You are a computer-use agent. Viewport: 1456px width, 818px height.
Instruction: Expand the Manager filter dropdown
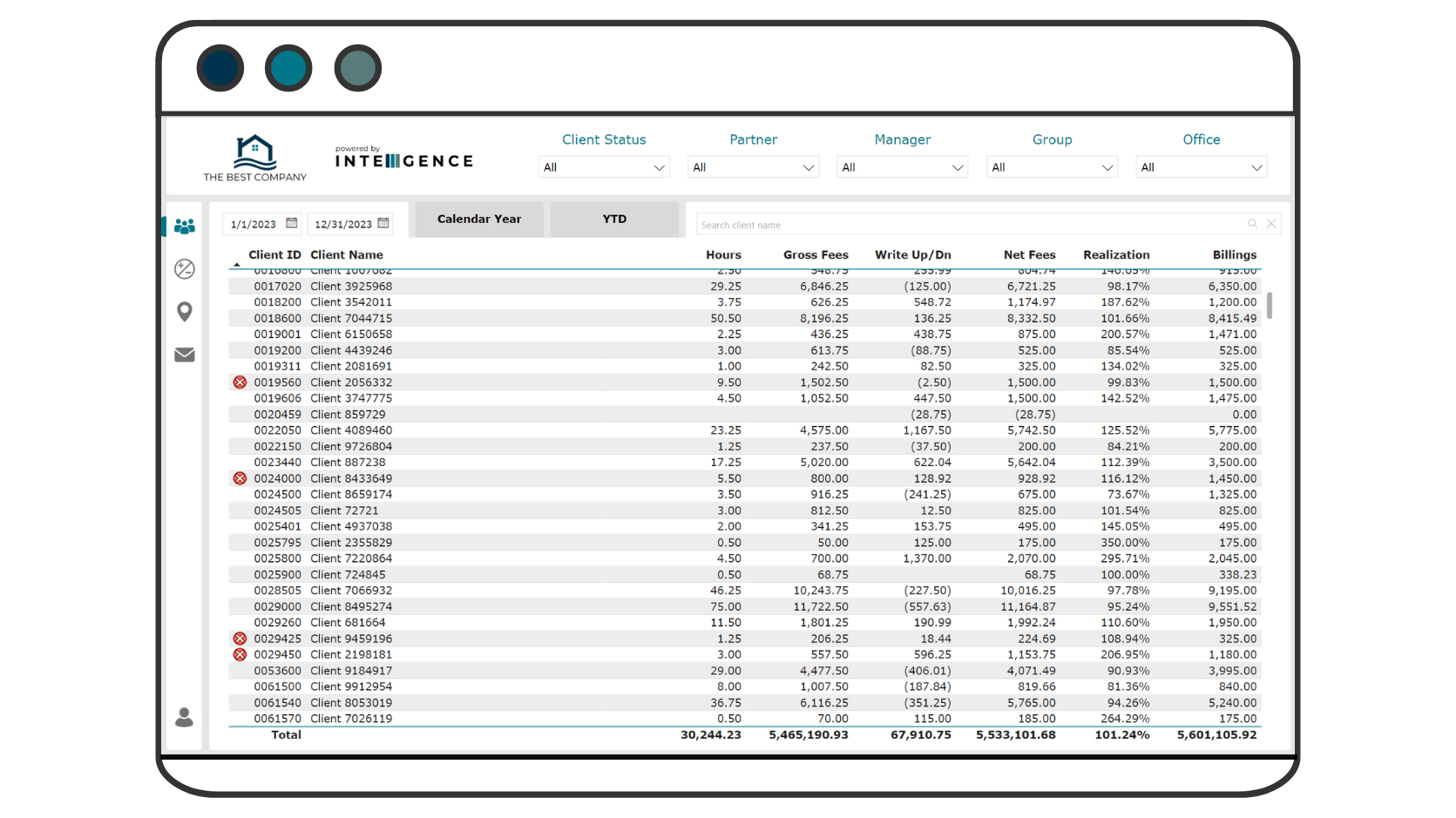(x=903, y=167)
